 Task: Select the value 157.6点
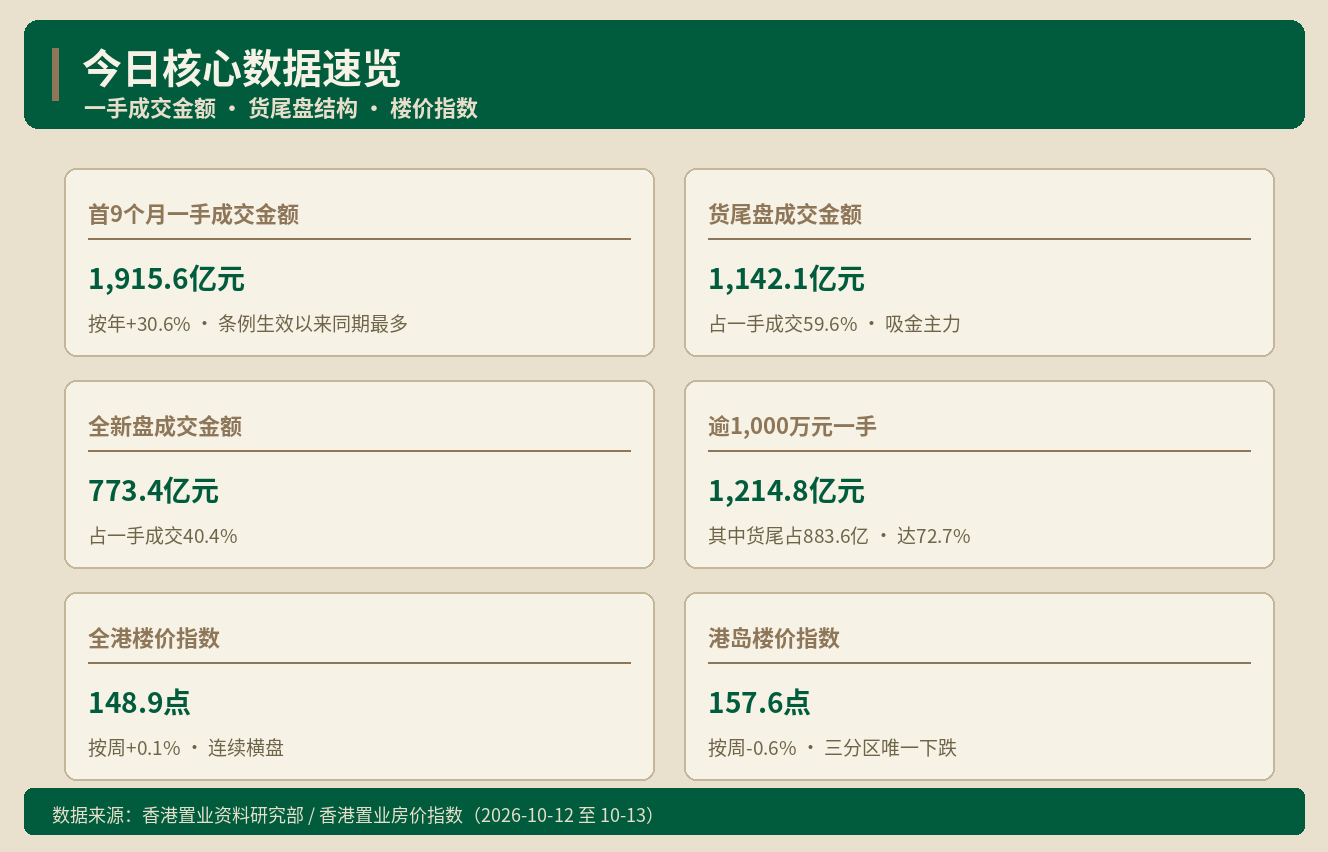pos(759,703)
